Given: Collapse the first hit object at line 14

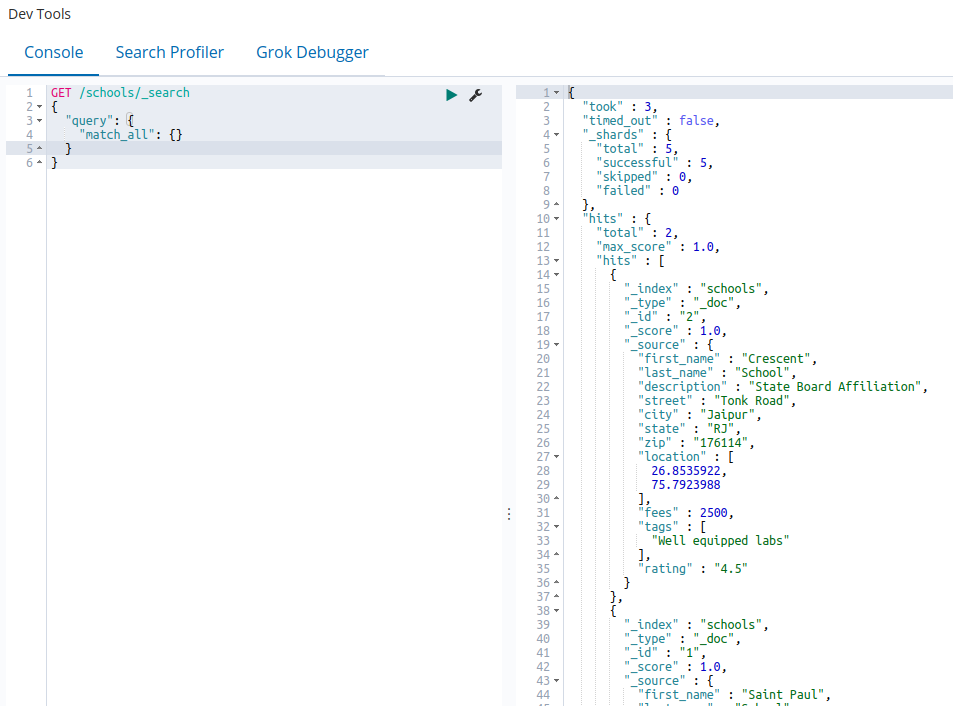Looking at the screenshot, I should tap(556, 275).
